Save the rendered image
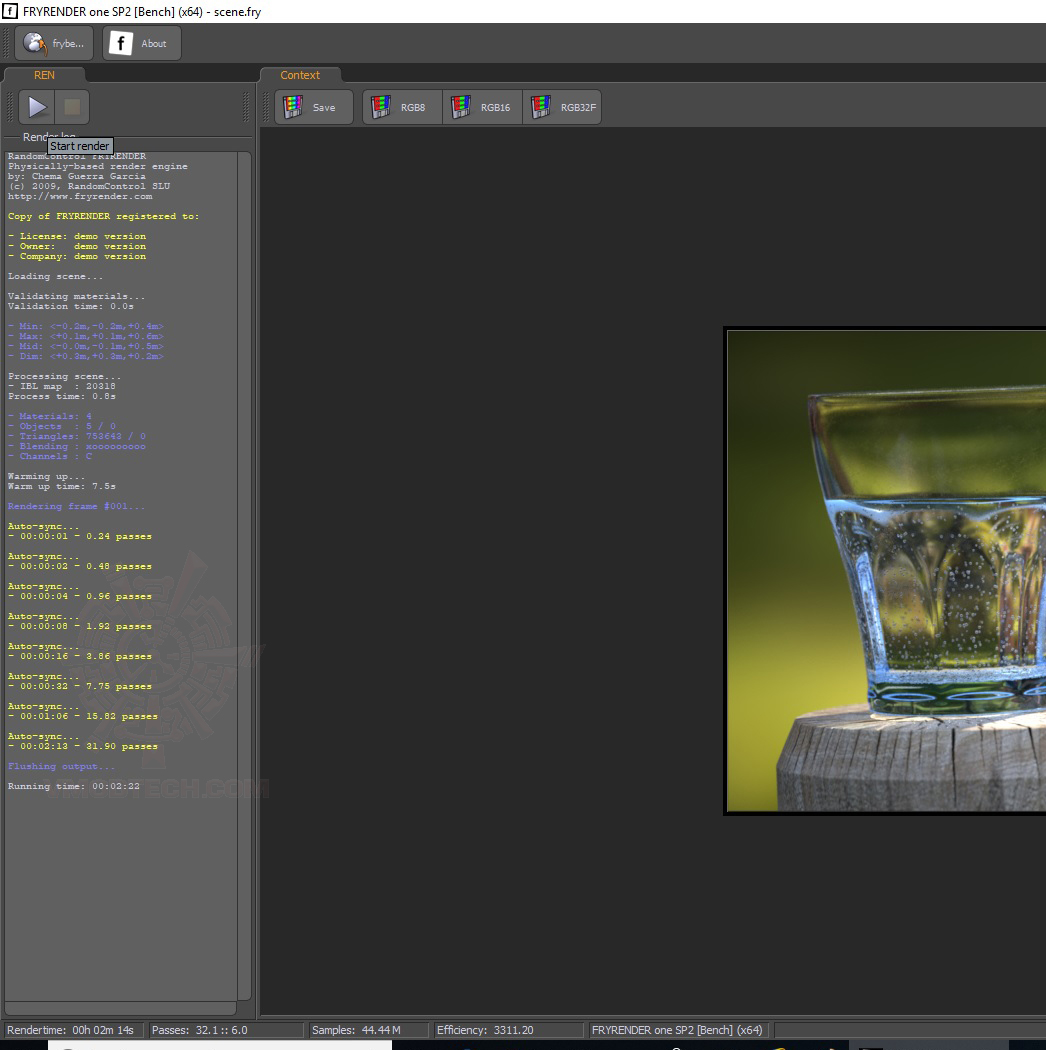The image size is (1046, 1050). (313, 107)
